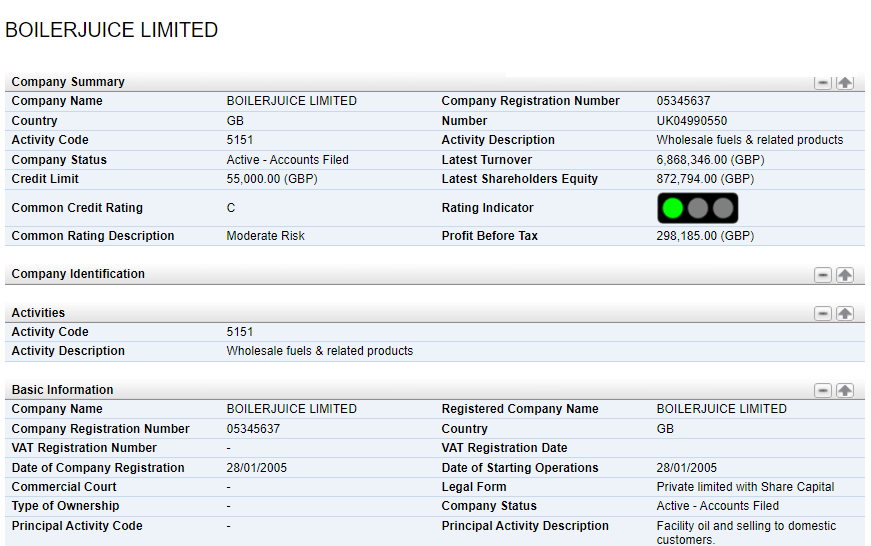Collapse Company Identification section with minus icon

(823, 275)
